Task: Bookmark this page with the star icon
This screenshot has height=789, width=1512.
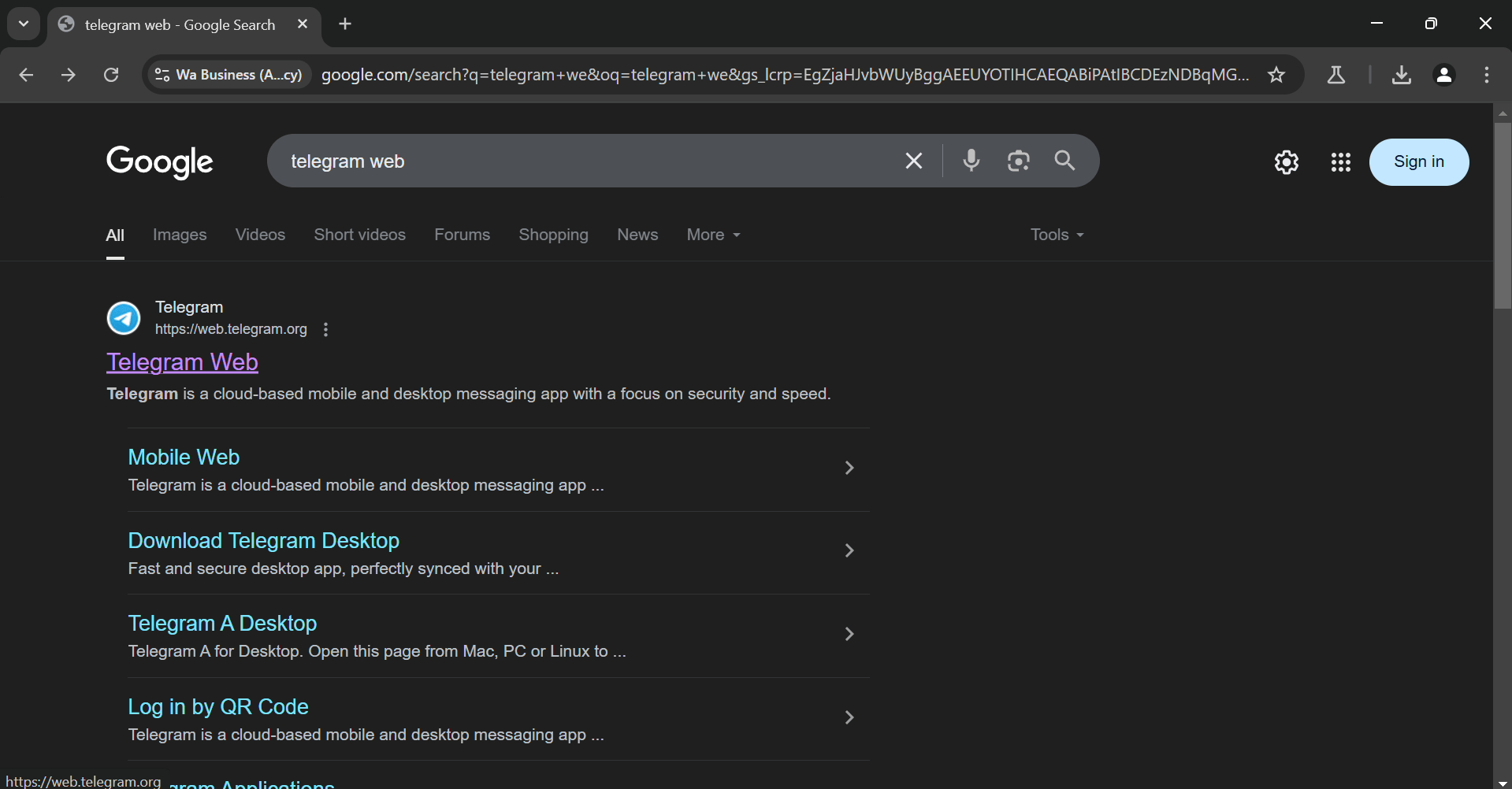Action: 1276,75
